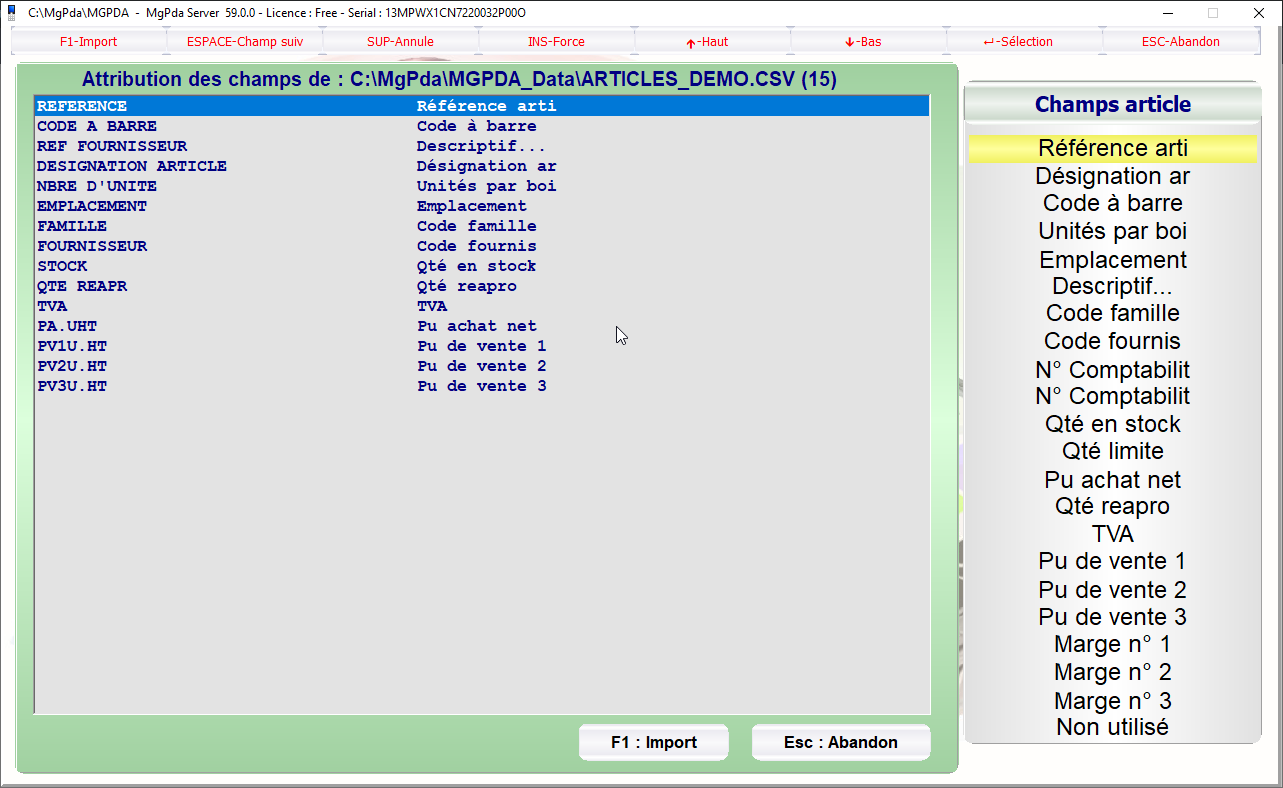Select Pu achat net in Champs article panel
The width and height of the screenshot is (1283, 788).
[x=1112, y=480]
